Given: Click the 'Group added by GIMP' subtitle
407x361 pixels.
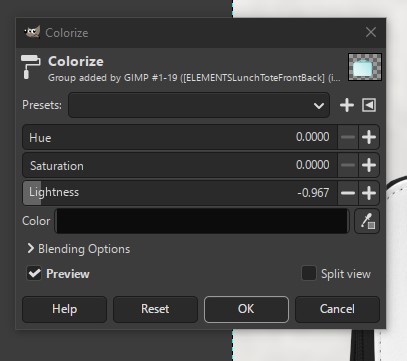Looking at the screenshot, I should click(194, 78).
